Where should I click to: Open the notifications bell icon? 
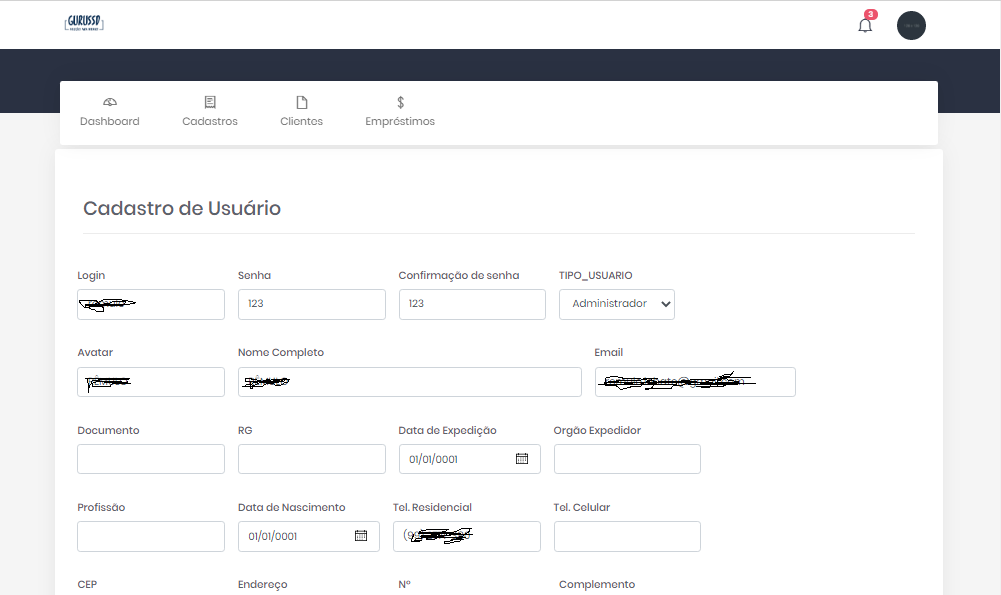(865, 25)
